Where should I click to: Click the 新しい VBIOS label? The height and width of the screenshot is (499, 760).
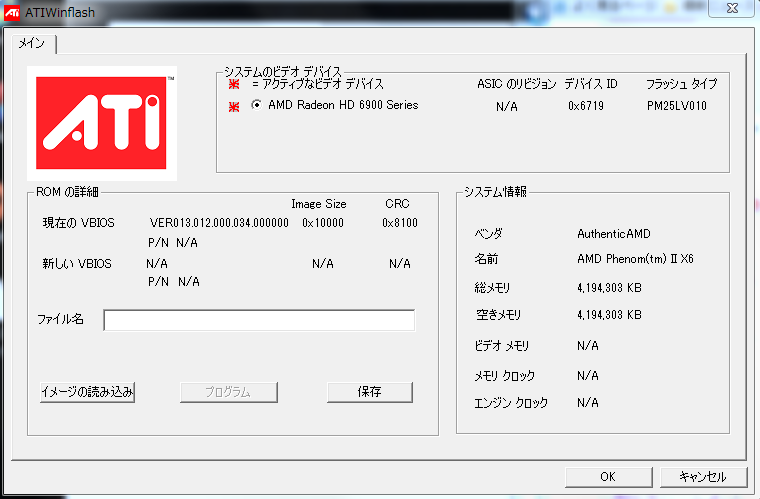77,264
